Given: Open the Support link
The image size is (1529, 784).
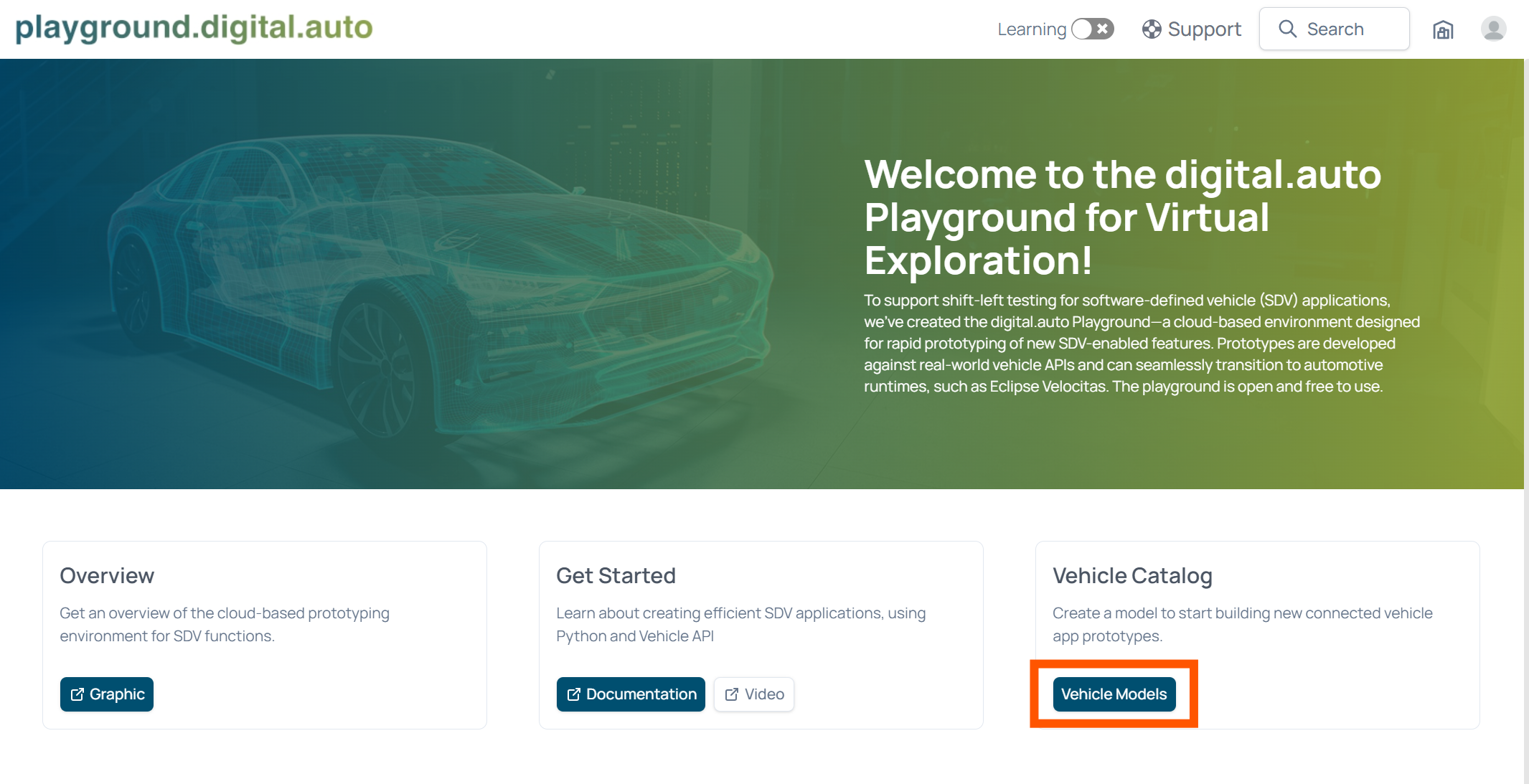Looking at the screenshot, I should tap(1204, 29).
